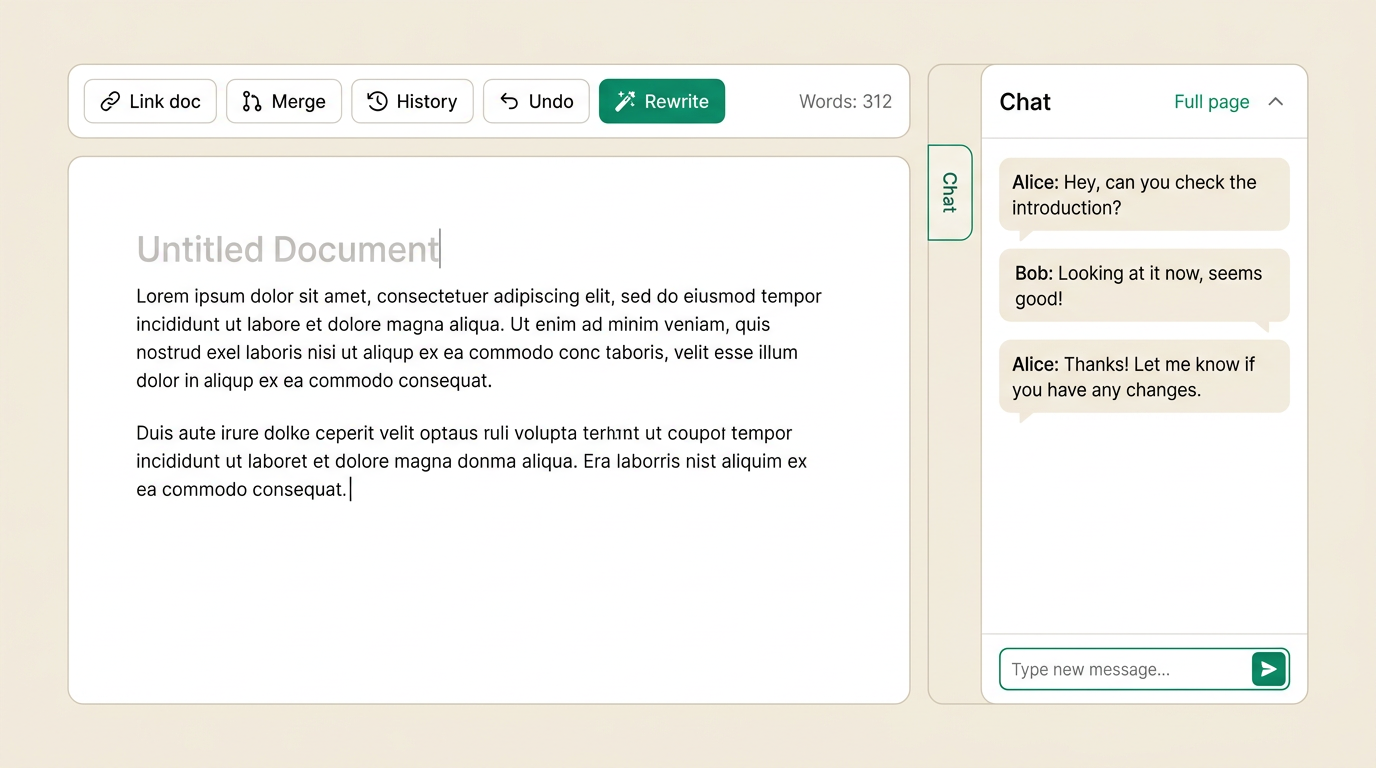This screenshot has height=768, width=1376.
Task: Open the document History
Action: pyautogui.click(x=412, y=101)
